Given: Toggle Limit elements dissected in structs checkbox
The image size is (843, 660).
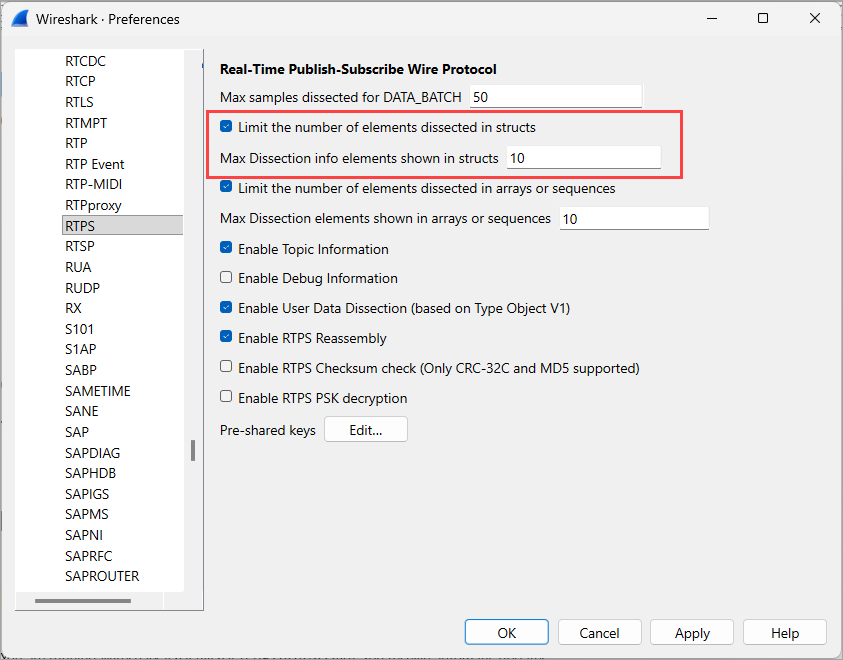Looking at the screenshot, I should 226,127.
